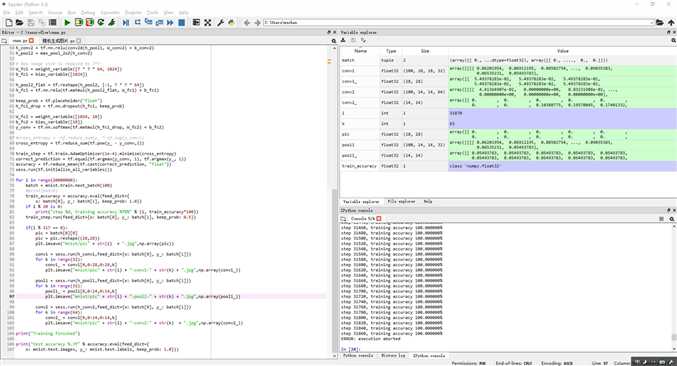This screenshot has width=677, height=366.
Task: Open the Tools menu
Action: click(x=152, y=13)
